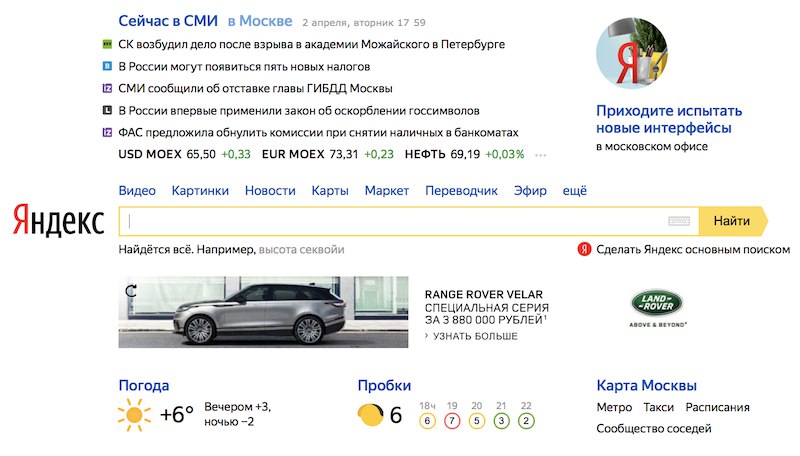Screen dimensions: 800x456
Task: Open Приходите испытать новые интерфейсы link
Action: pos(669,119)
